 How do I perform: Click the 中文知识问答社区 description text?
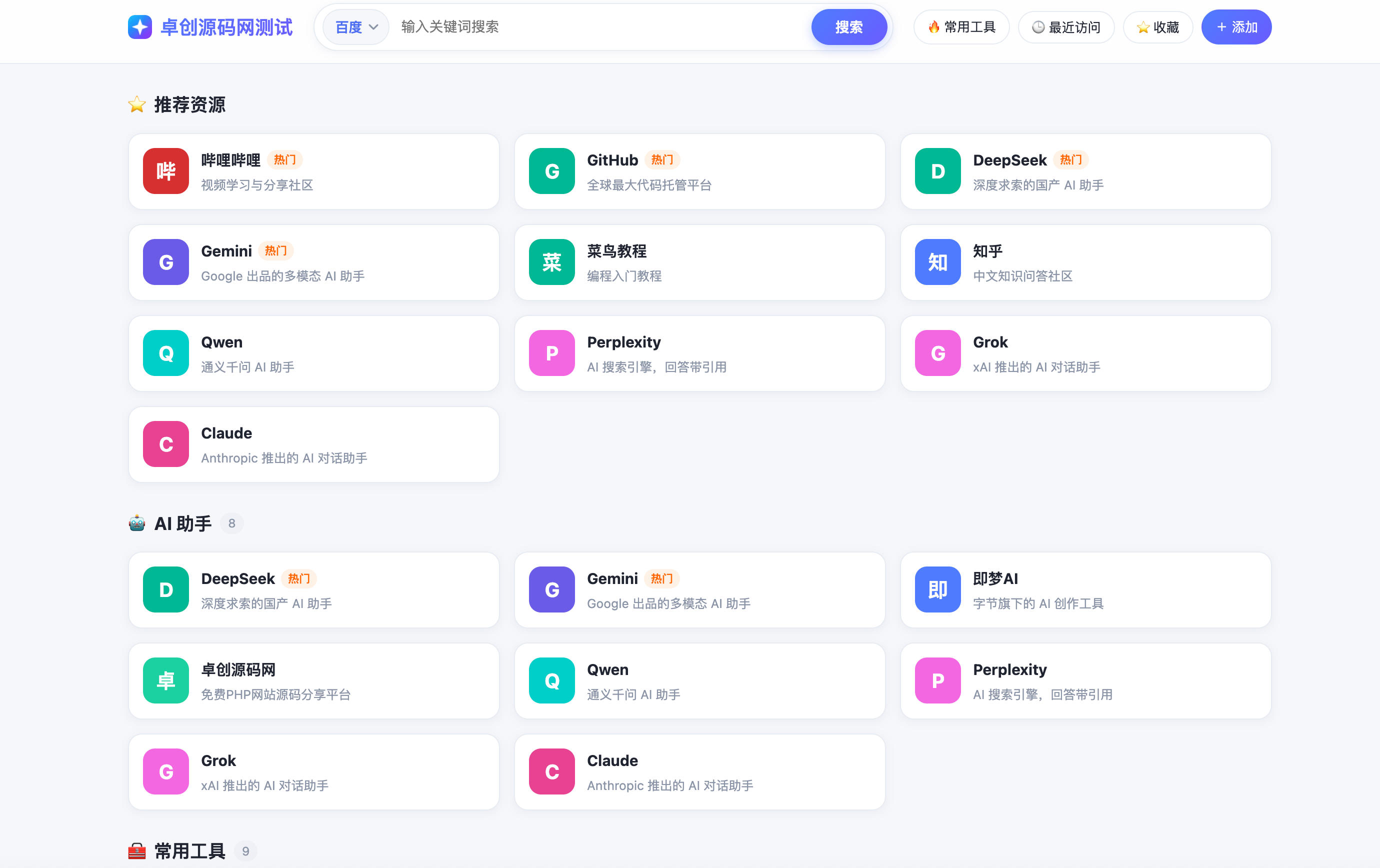point(1022,276)
